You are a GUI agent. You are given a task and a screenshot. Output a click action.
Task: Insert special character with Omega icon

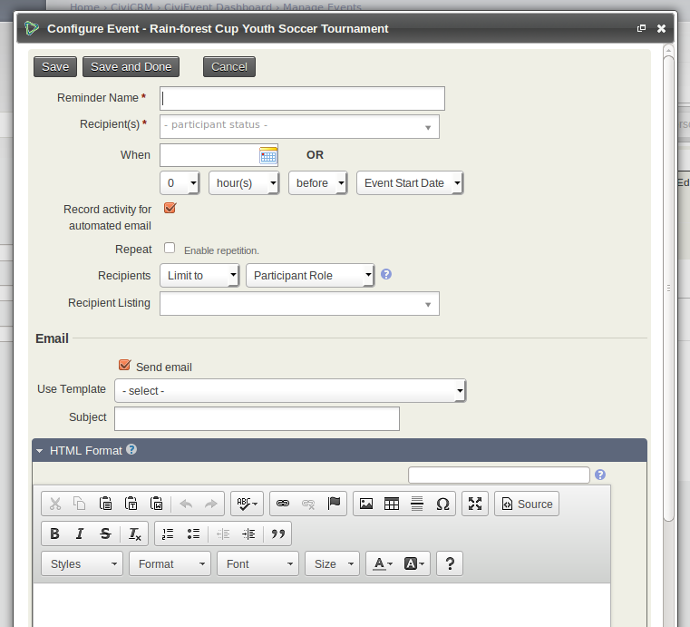point(443,504)
